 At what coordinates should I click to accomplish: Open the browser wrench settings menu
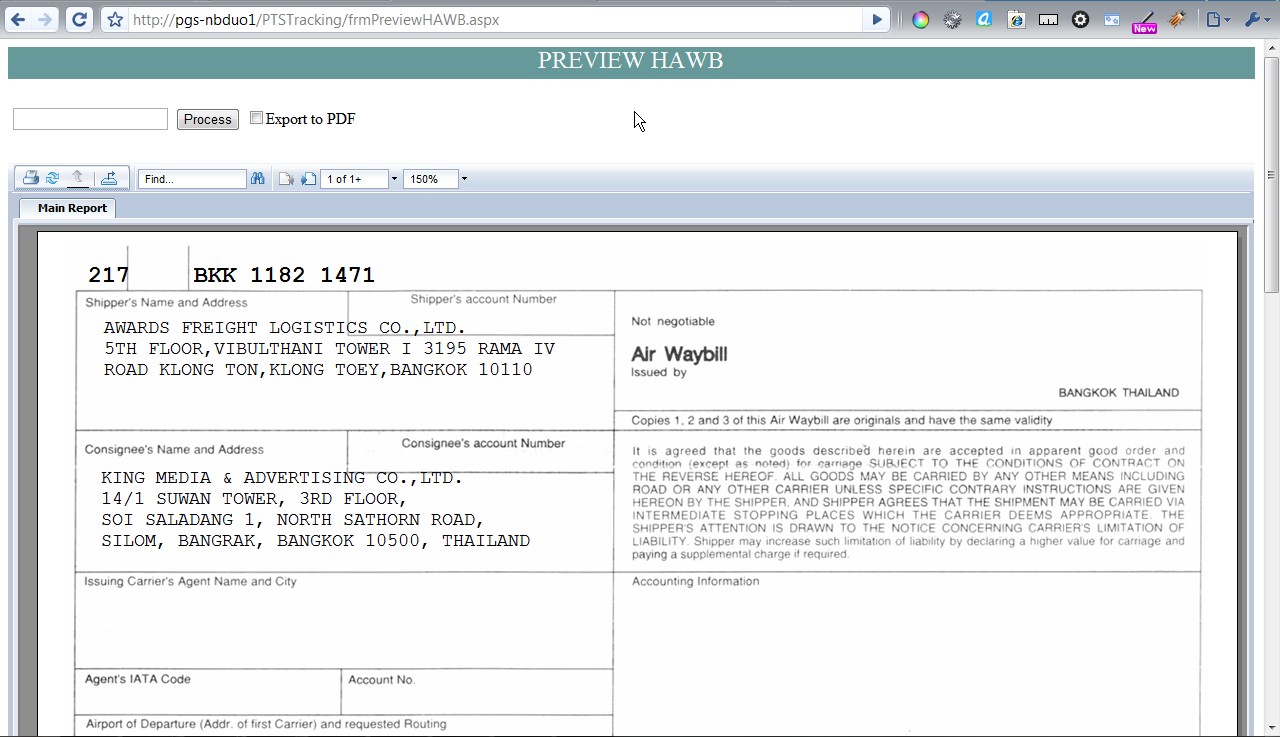(1256, 19)
